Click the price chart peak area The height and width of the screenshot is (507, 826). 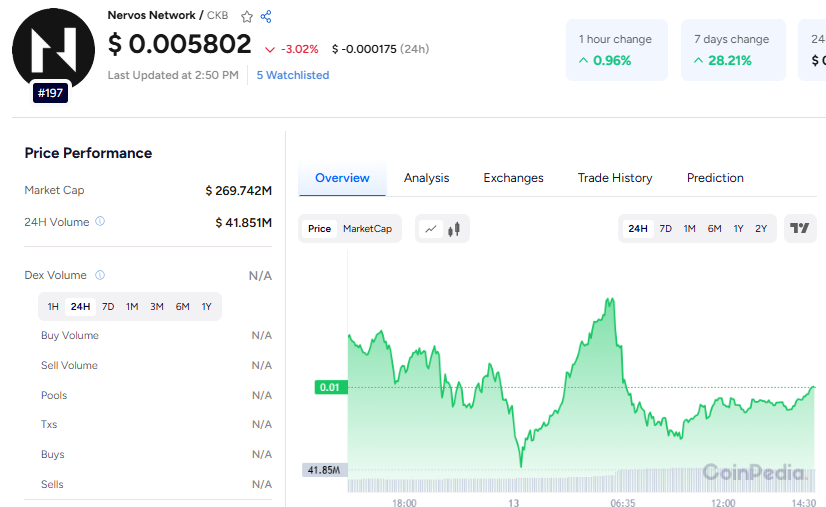(x=610, y=303)
